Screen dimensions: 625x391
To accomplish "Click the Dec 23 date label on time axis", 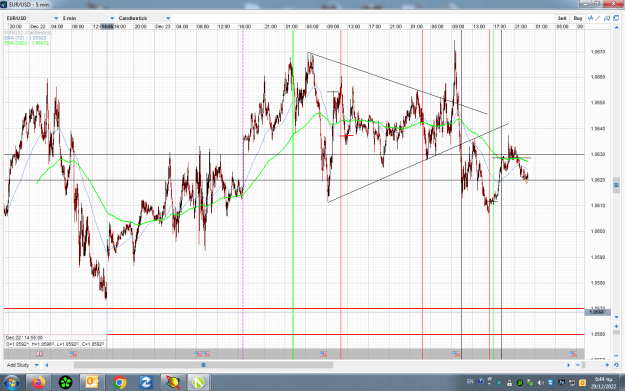I will pos(163,27).
